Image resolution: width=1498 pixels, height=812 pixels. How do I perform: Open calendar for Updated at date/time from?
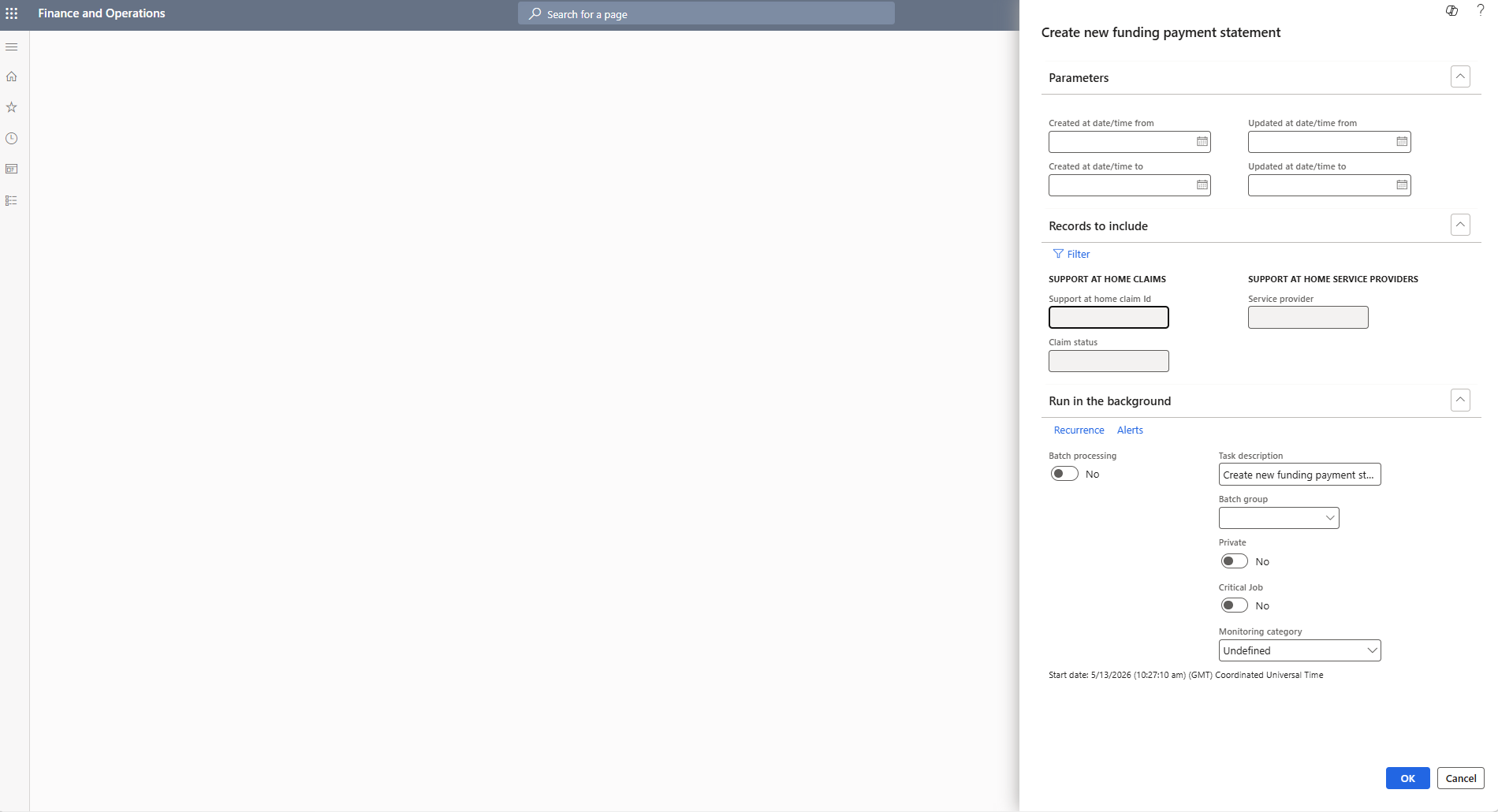(1402, 142)
